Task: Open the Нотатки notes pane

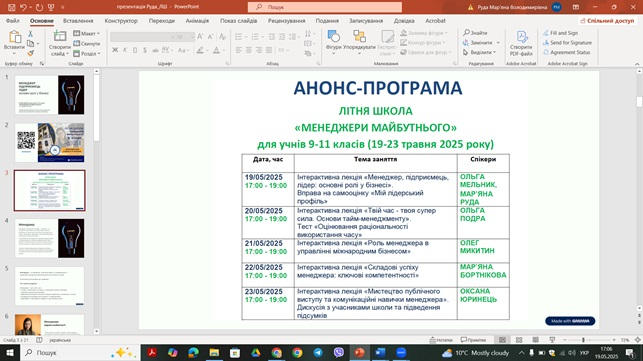Action: (x=441, y=340)
